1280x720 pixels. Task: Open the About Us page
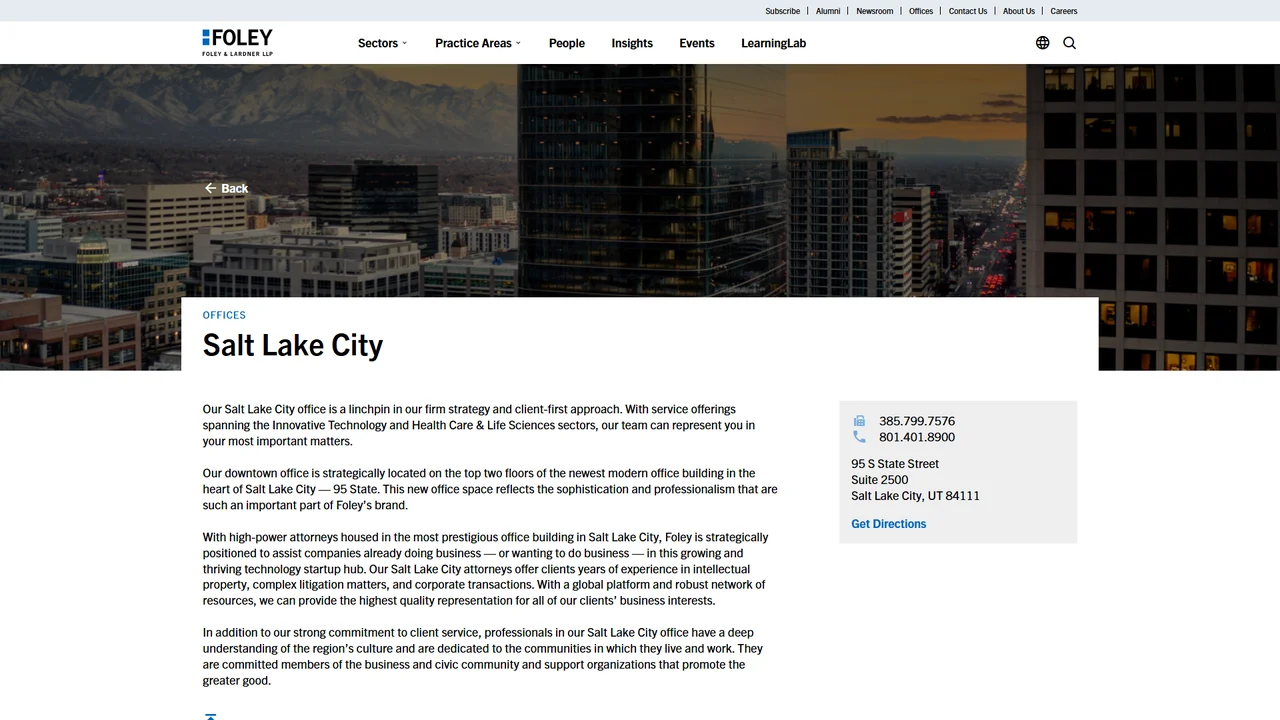(x=1019, y=11)
